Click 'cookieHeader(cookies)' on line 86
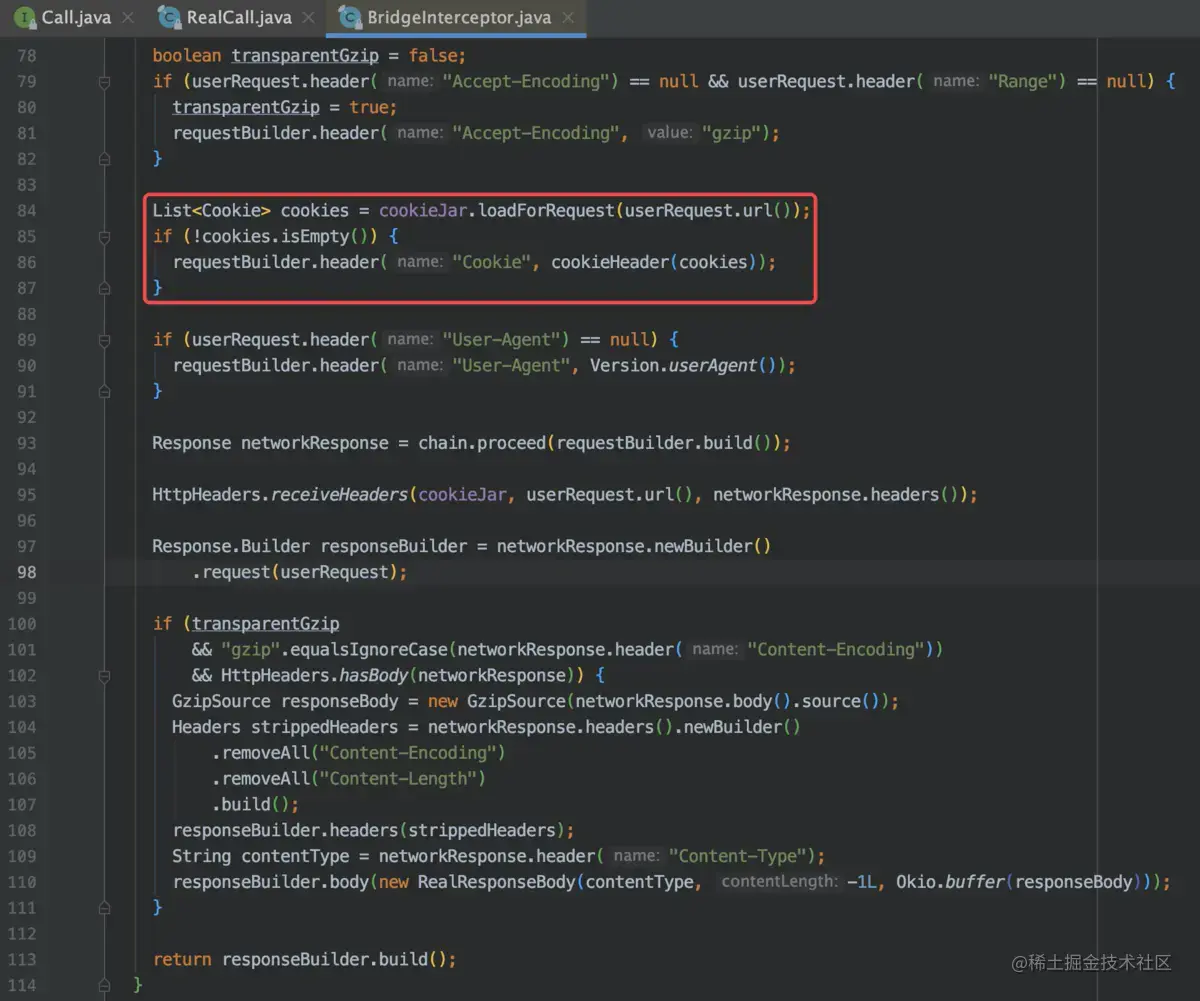The image size is (1200, 1001). [654, 262]
